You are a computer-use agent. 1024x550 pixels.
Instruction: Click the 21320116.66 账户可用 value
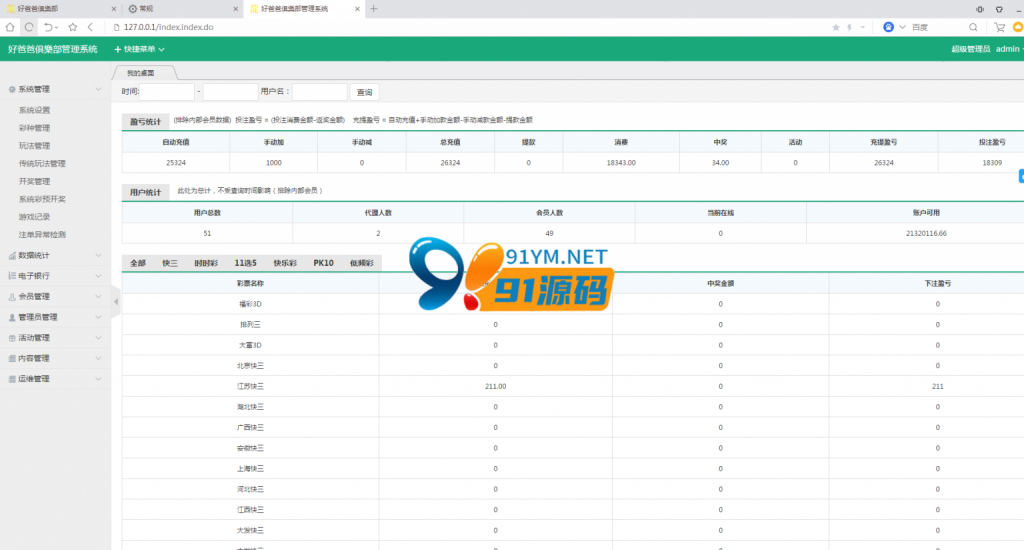[926, 233]
